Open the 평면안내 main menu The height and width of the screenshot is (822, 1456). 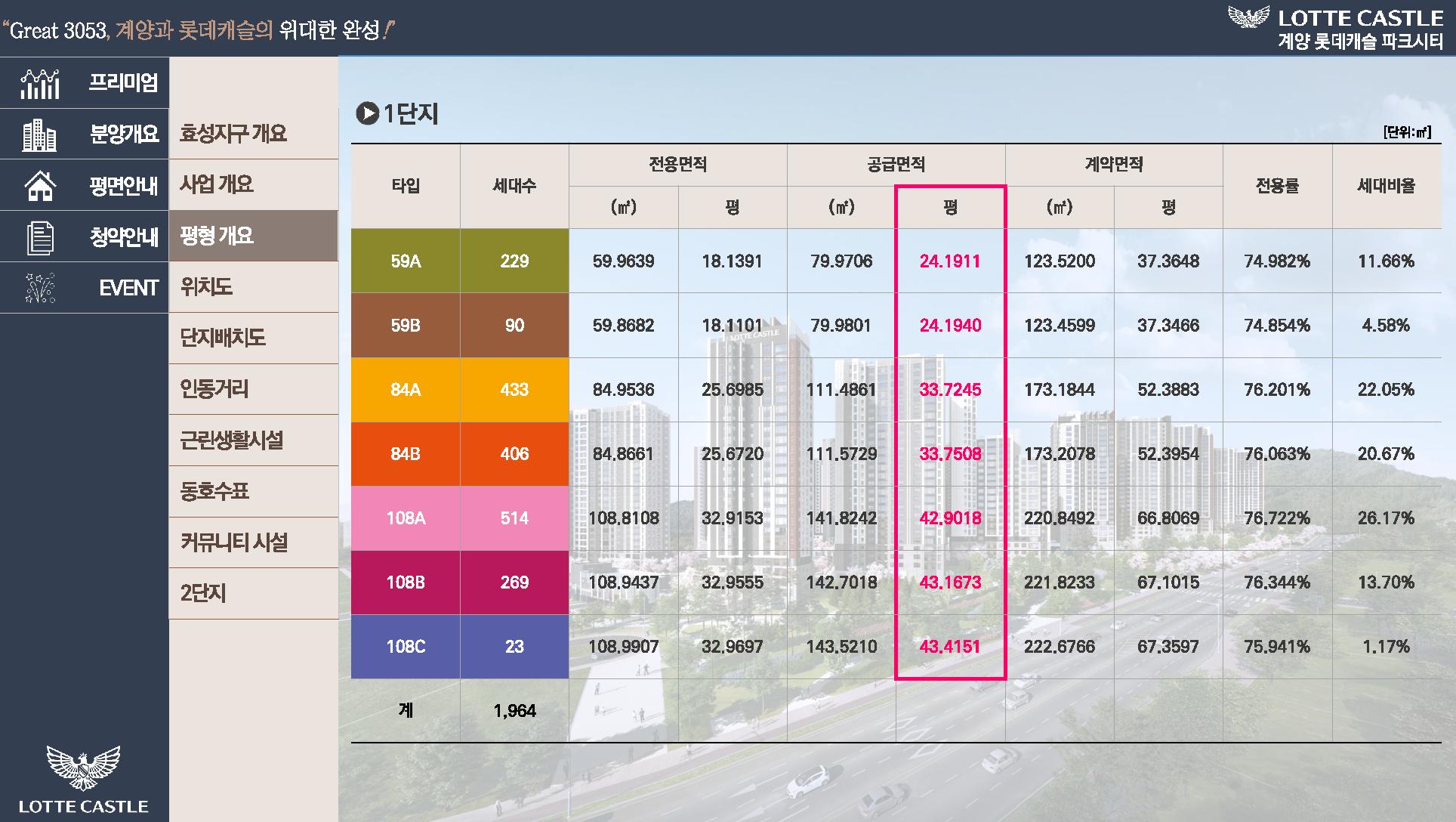click(x=85, y=185)
